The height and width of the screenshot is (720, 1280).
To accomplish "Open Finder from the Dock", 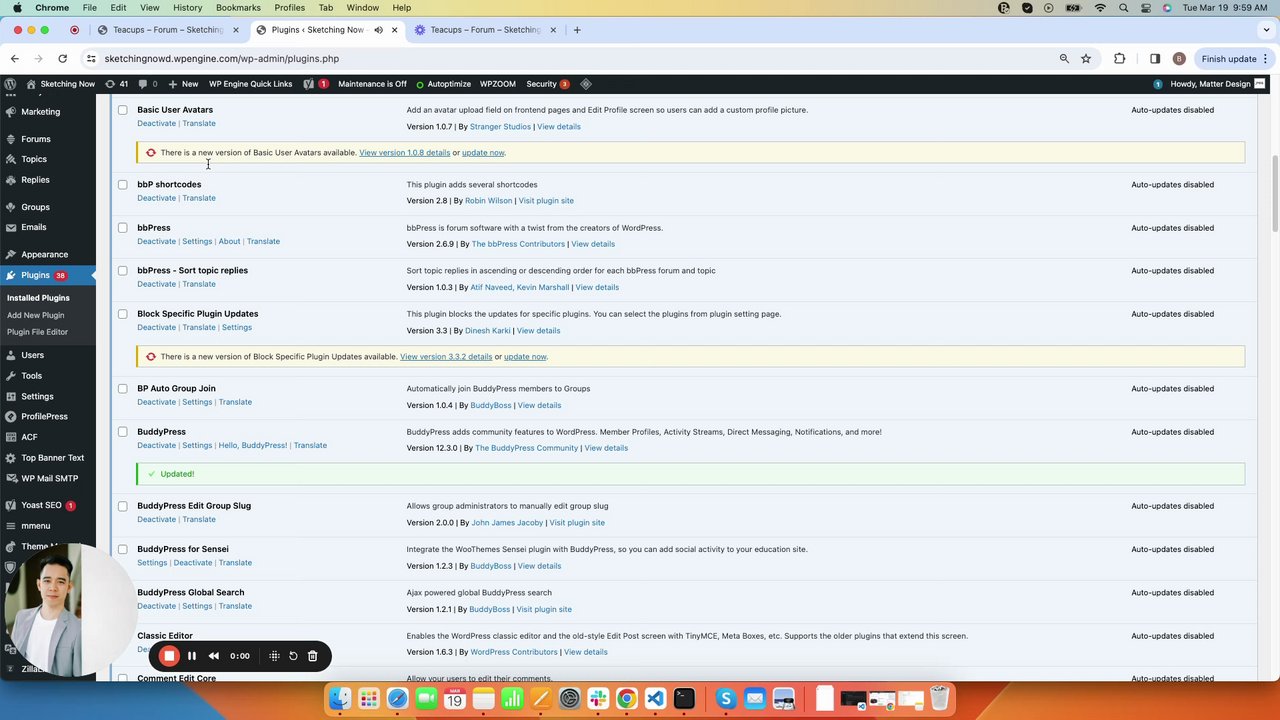I will (x=340, y=698).
